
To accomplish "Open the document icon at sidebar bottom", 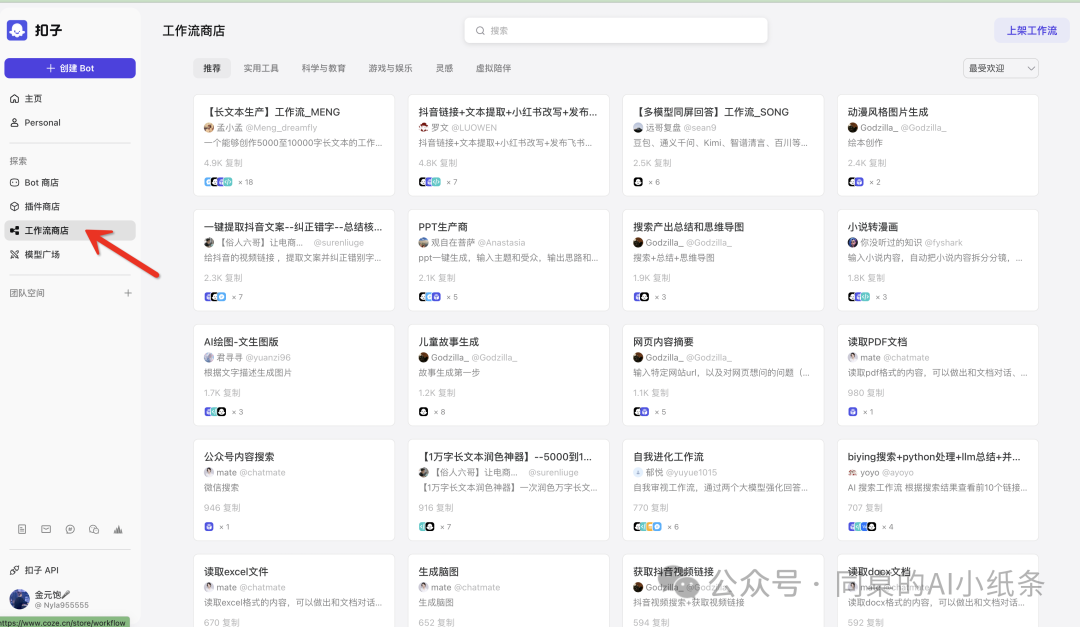I will point(24,529).
